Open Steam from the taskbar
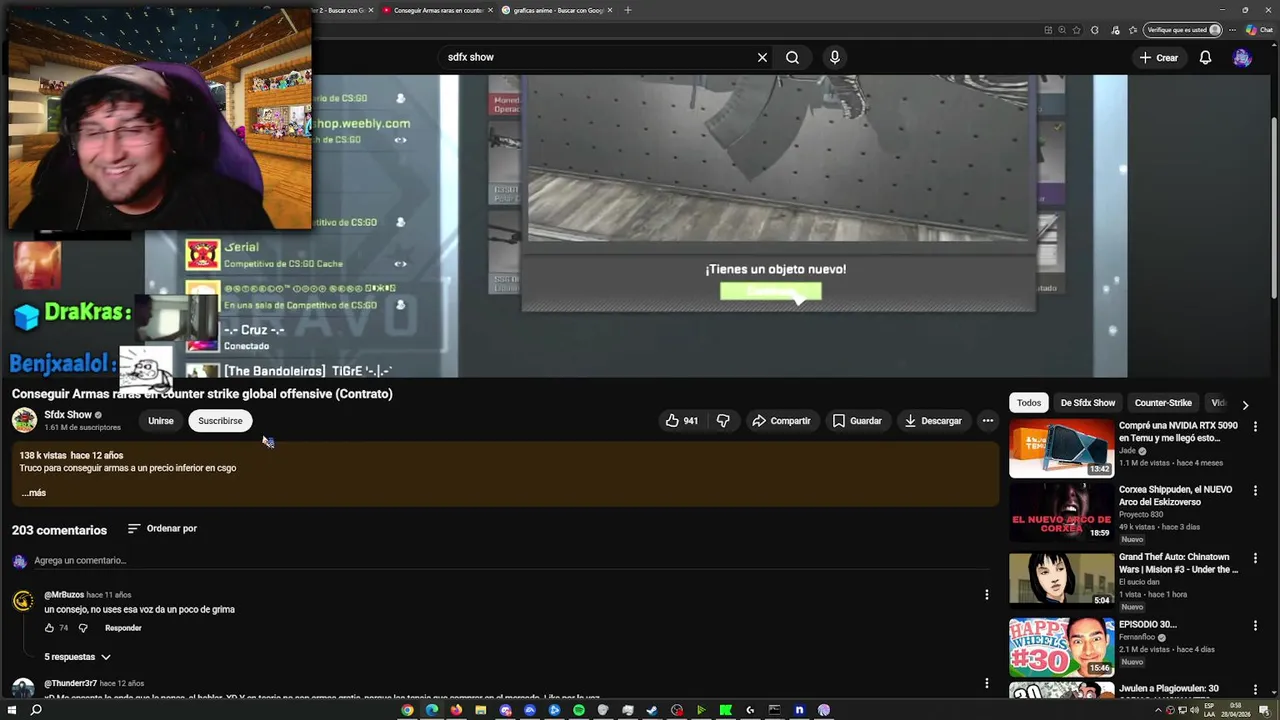The height and width of the screenshot is (720, 1280). (x=652, y=710)
